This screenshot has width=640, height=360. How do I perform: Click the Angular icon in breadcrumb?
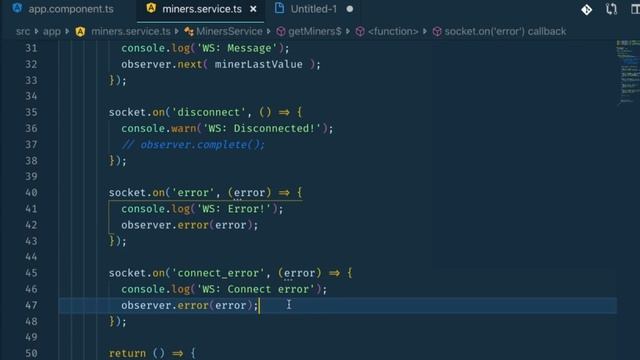tap(80, 31)
